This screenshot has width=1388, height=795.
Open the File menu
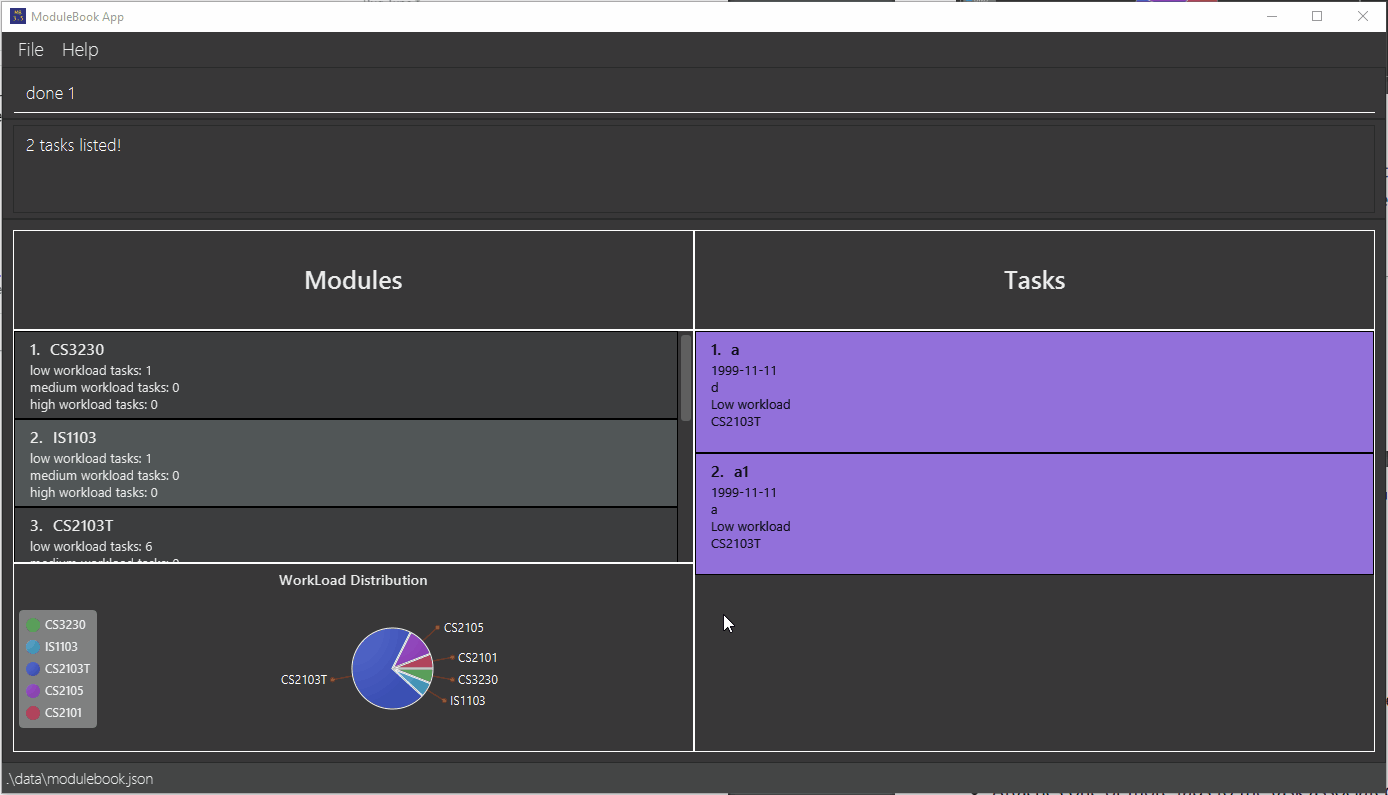(31, 50)
